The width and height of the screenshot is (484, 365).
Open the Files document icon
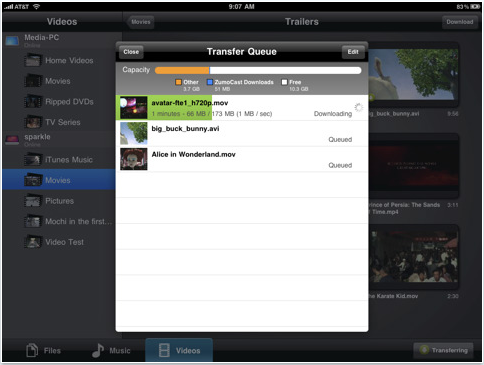tap(32, 350)
